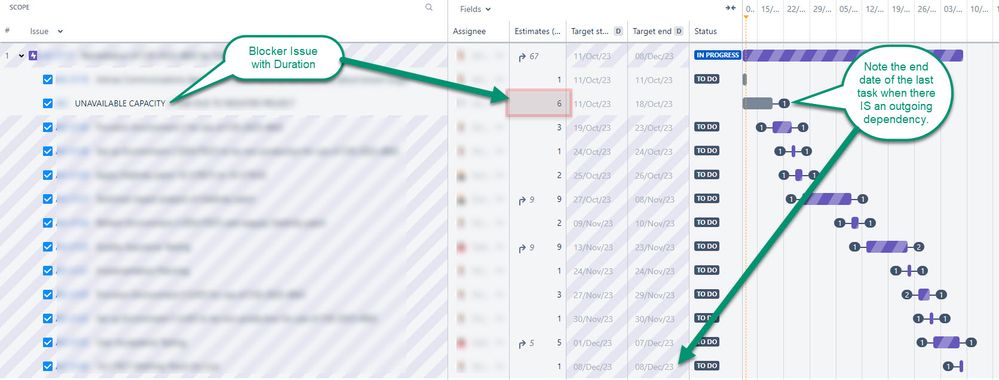Click dependency badge on UNAVAILABLE CAPACITY bar
Viewport: 999px width, 380px height.
784,103
